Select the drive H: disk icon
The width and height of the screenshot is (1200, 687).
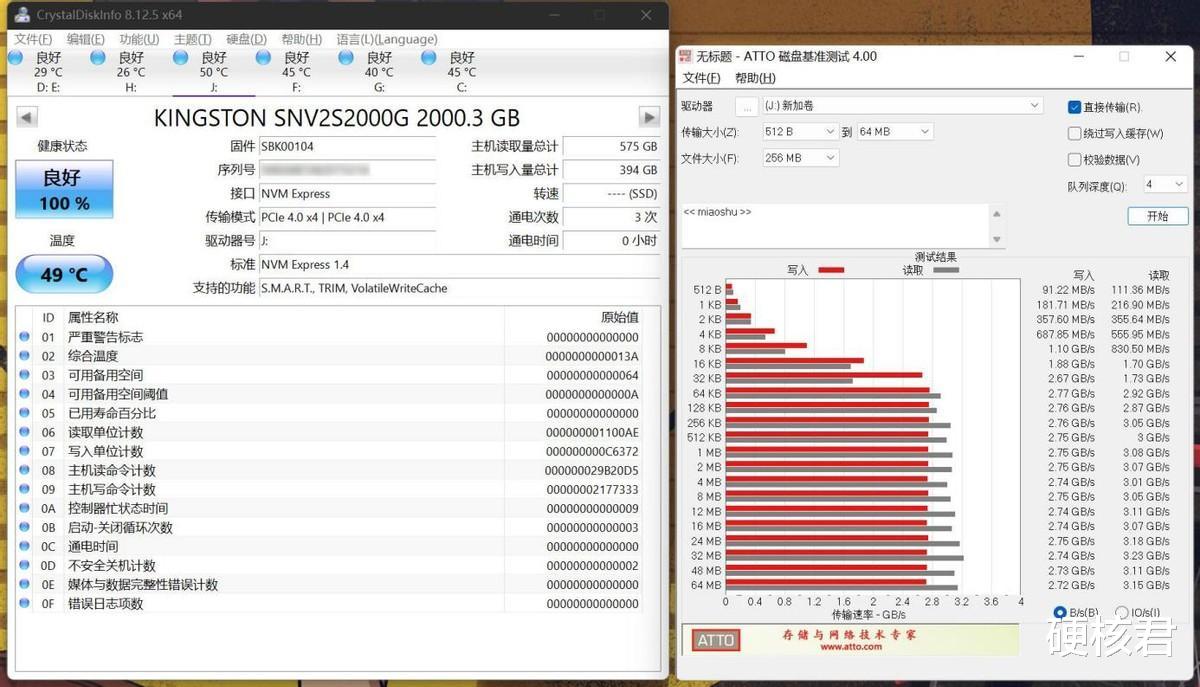[x=98, y=59]
